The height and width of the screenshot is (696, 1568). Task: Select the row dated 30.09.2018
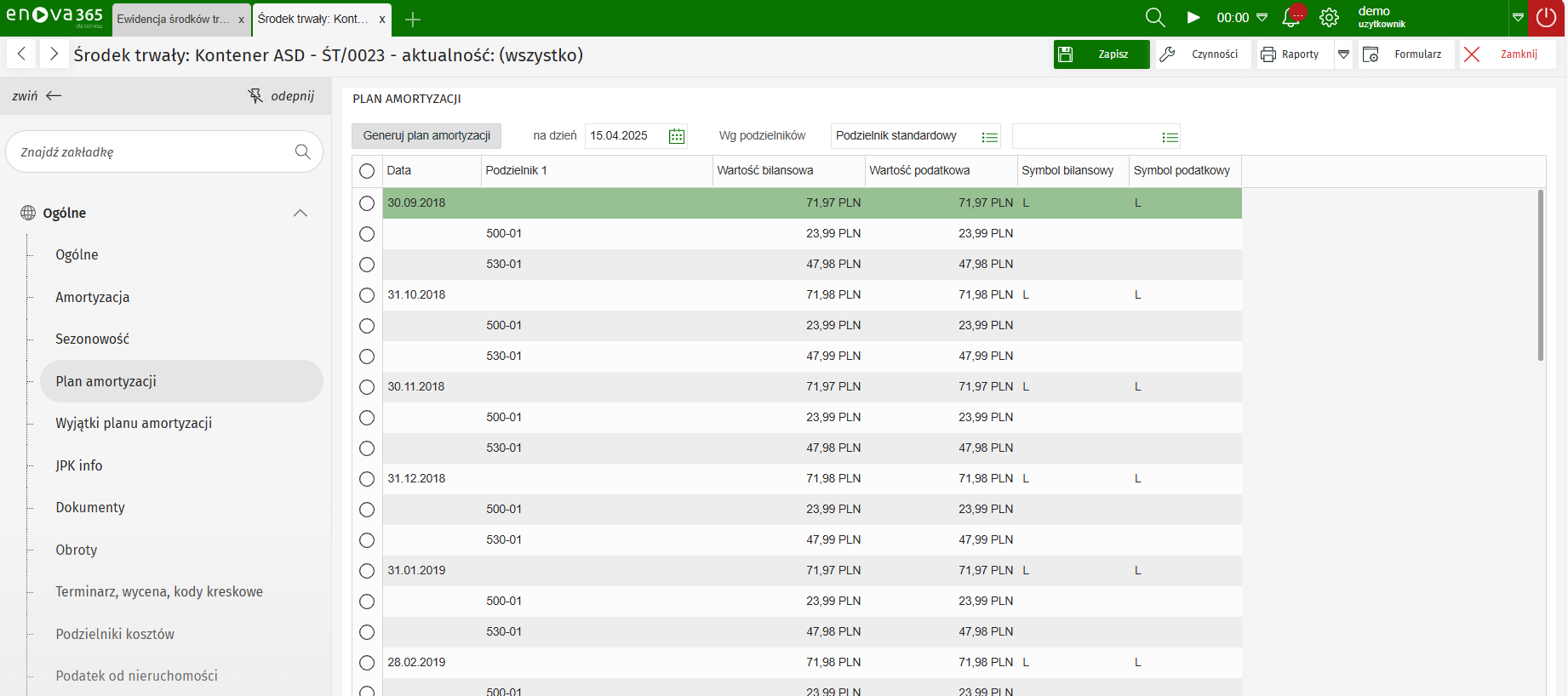click(367, 203)
